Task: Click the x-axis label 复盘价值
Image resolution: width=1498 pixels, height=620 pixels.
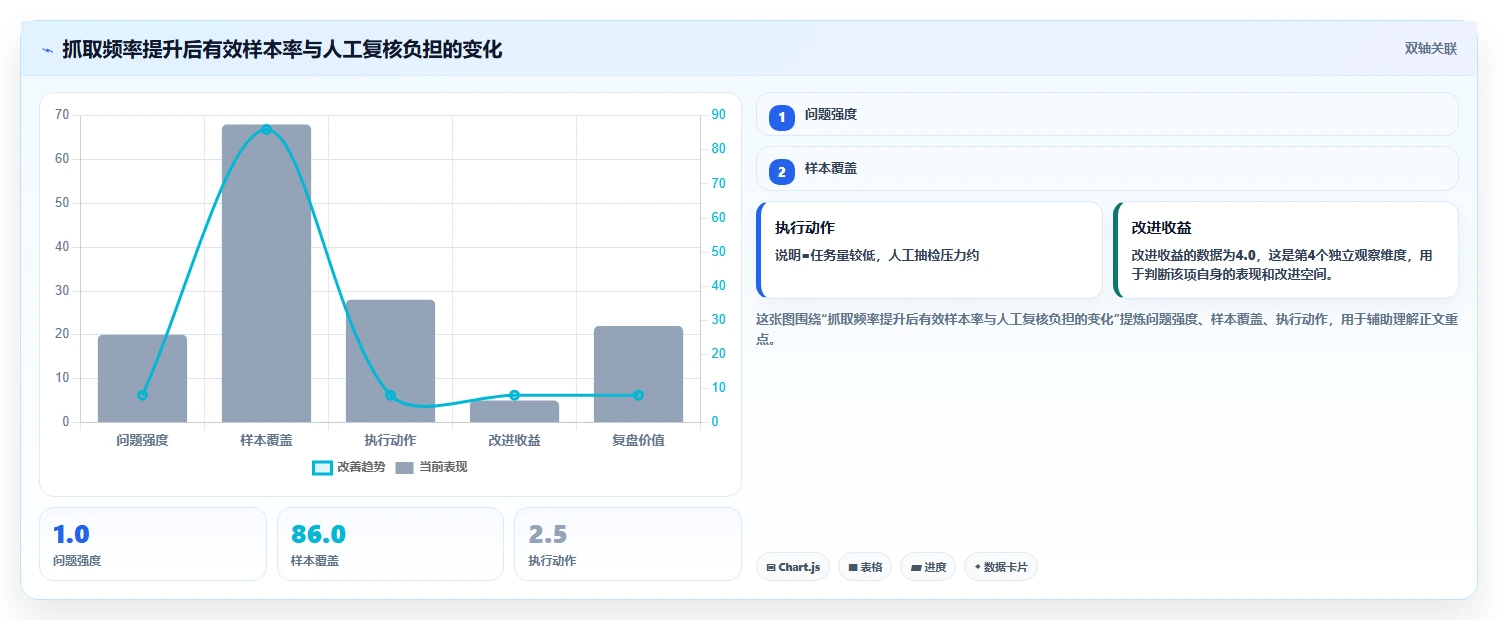Action: click(638, 440)
